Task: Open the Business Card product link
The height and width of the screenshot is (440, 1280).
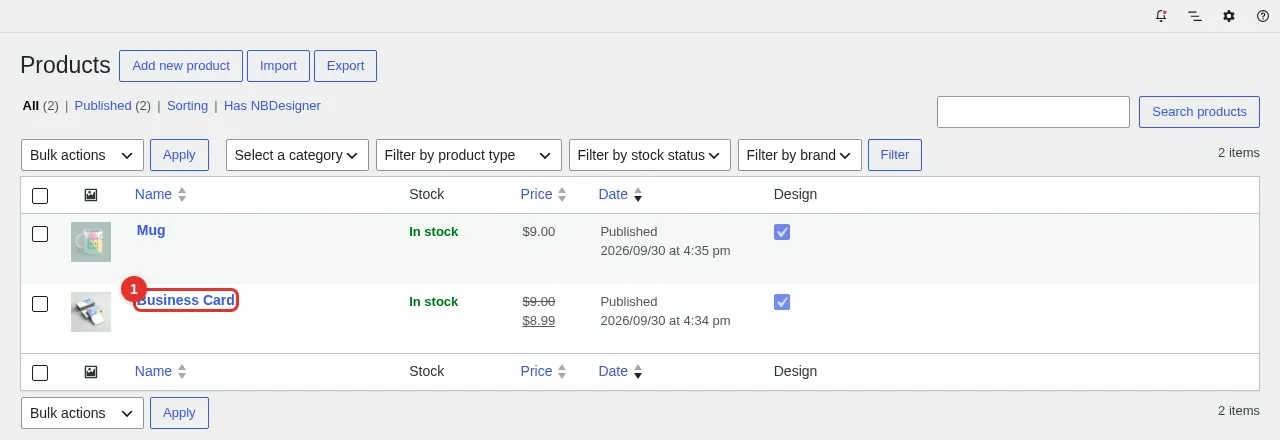Action: [x=186, y=300]
